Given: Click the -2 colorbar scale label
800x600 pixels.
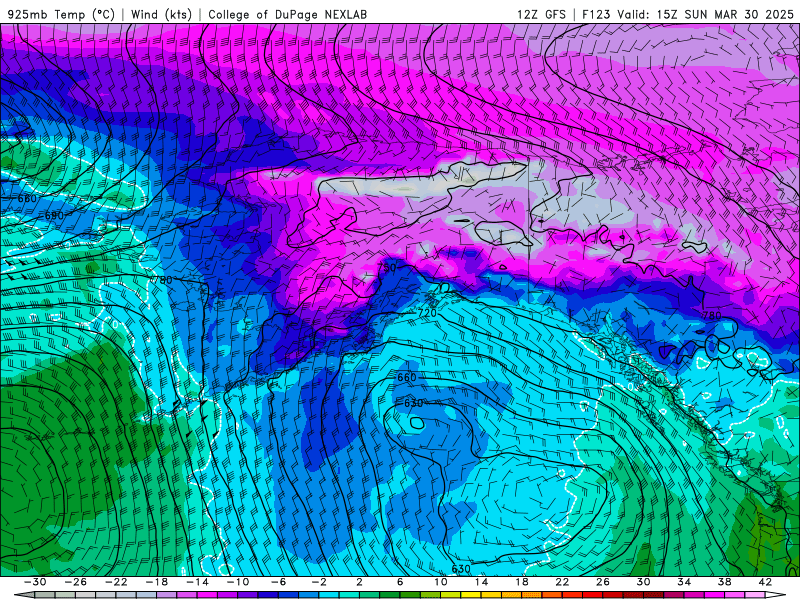Looking at the screenshot, I should point(319,582).
